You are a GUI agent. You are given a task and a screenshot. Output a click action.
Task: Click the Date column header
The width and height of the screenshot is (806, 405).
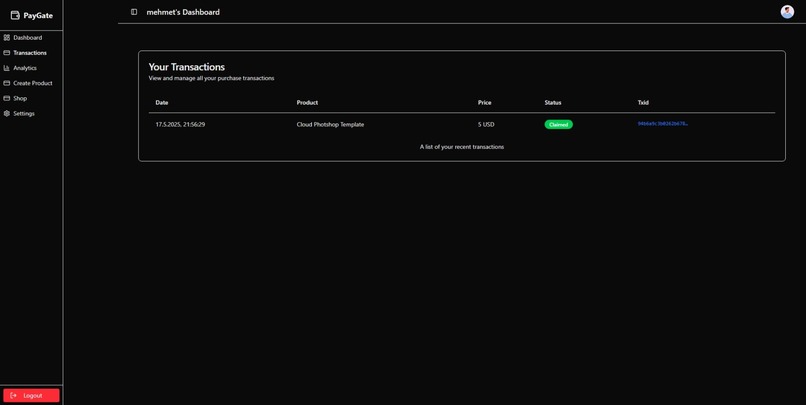(162, 102)
